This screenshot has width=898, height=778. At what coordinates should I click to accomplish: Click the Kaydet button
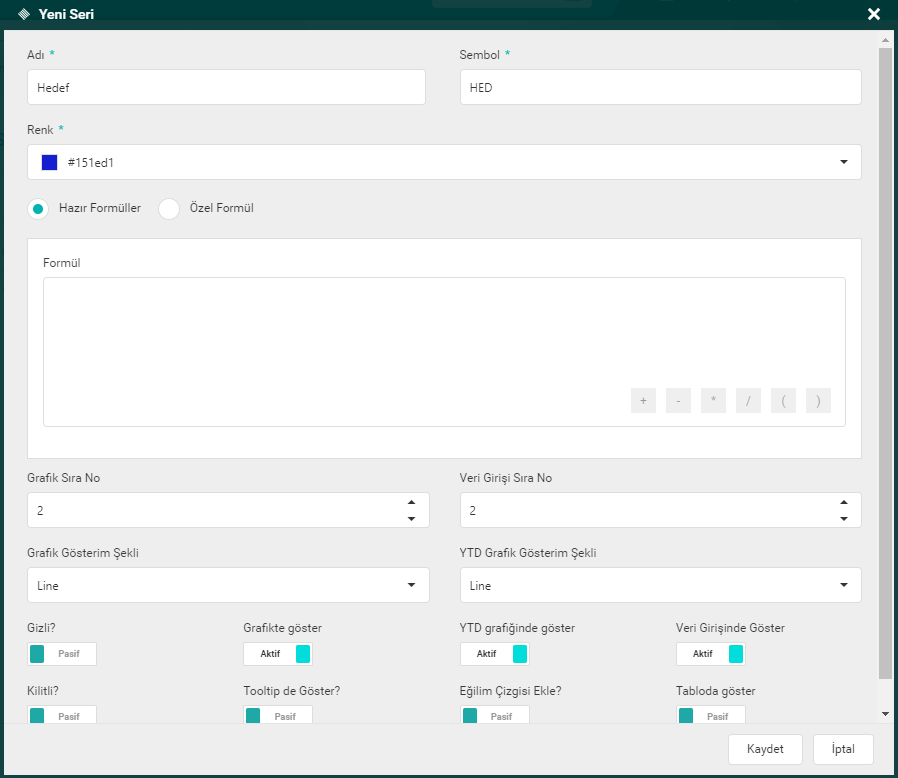coord(765,749)
